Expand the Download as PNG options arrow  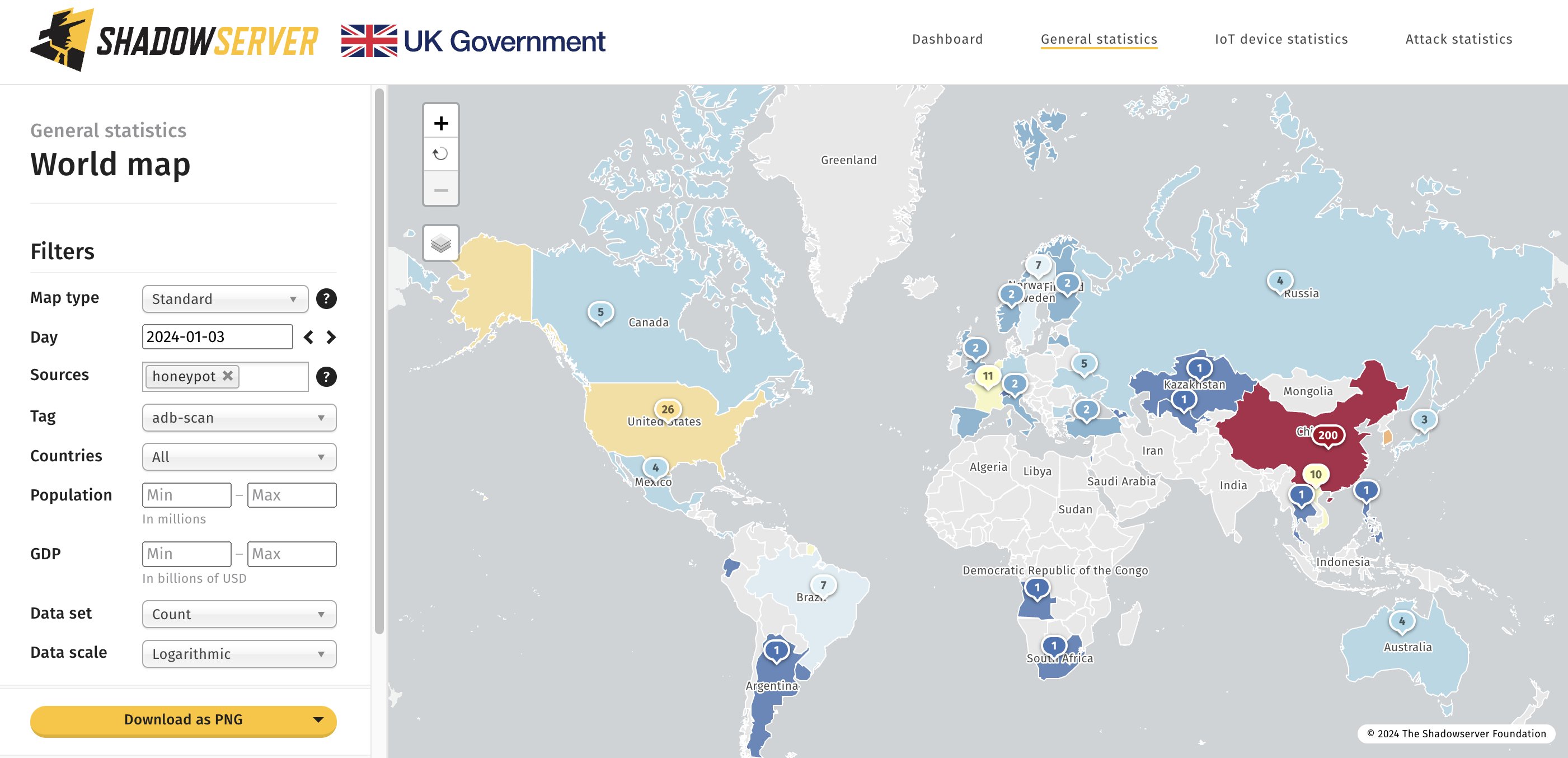point(318,719)
